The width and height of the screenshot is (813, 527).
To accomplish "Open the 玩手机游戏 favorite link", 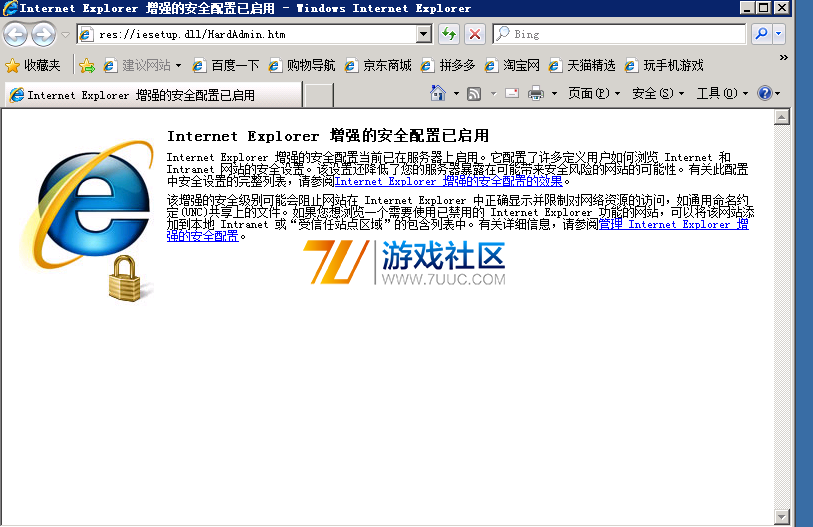I will coord(664,65).
